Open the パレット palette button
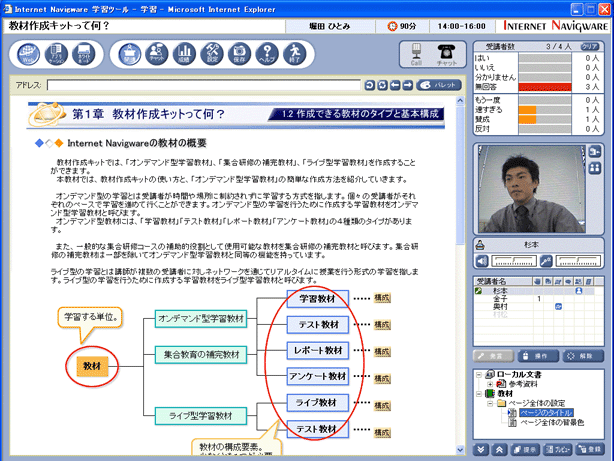The height and width of the screenshot is (461, 614). [x=439, y=85]
